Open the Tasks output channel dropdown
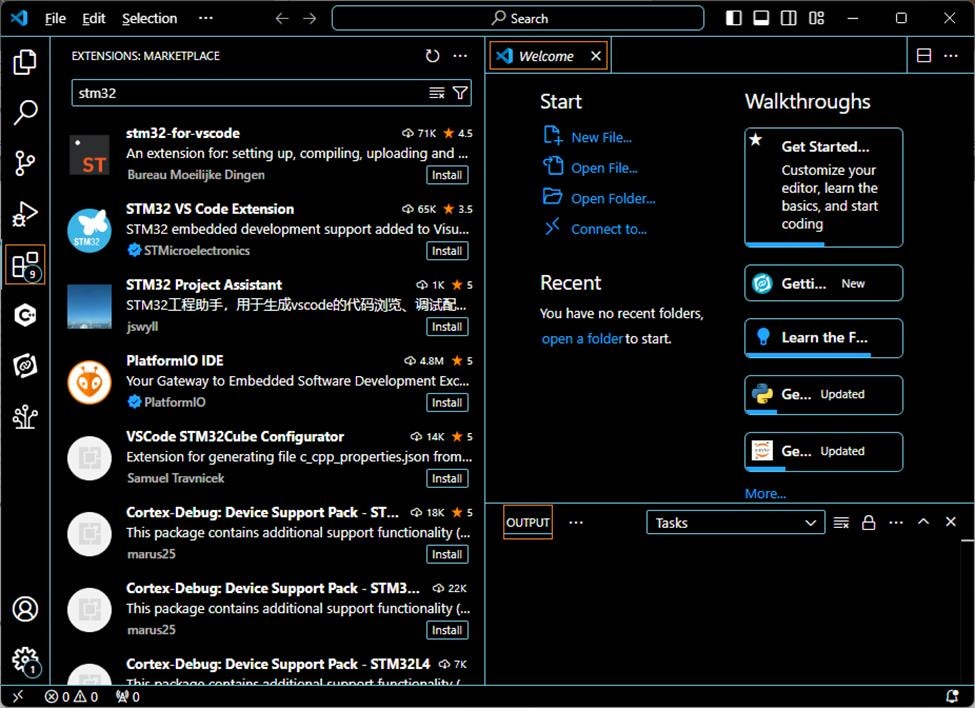 [736, 523]
